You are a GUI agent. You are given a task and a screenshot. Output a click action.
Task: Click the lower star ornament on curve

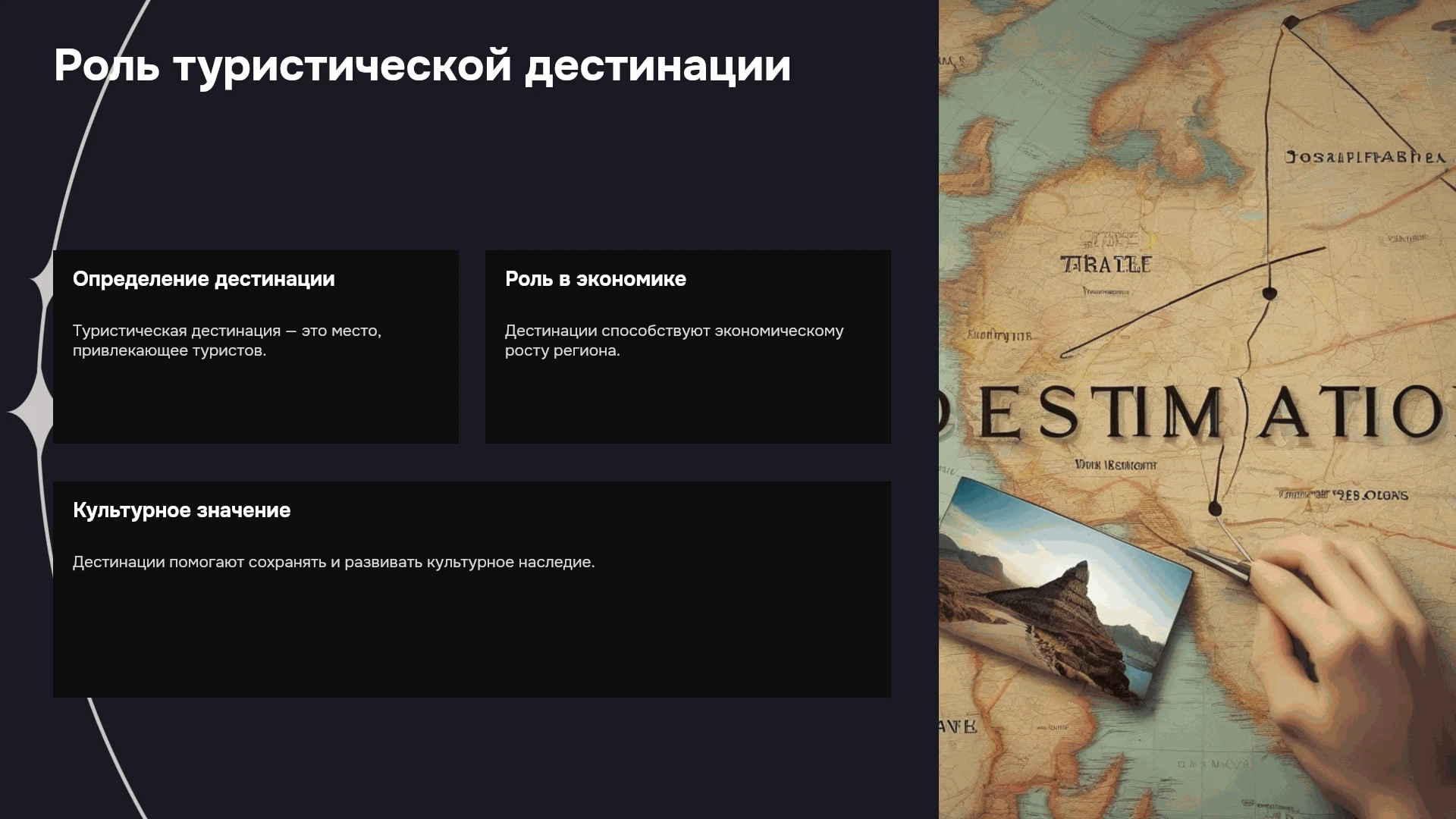tap(30, 412)
